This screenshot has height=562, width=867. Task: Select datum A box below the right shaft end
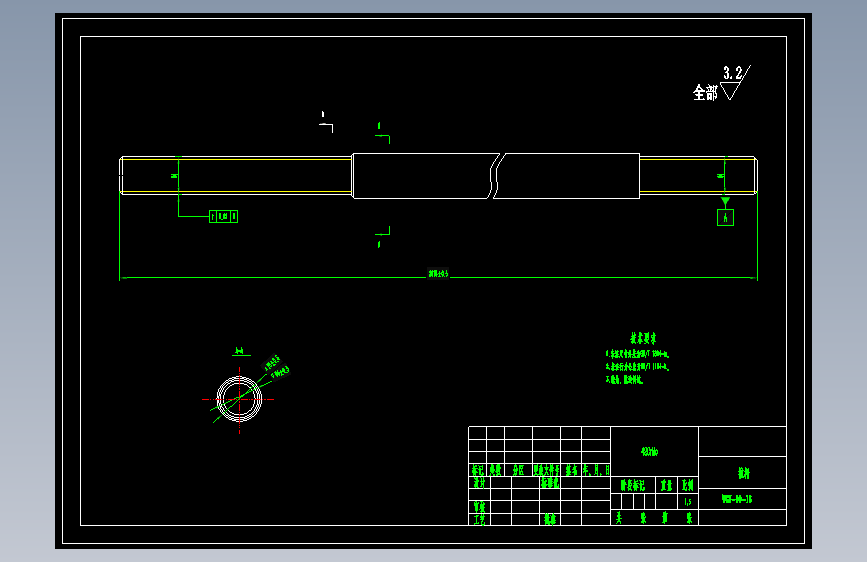pyautogui.click(x=725, y=217)
